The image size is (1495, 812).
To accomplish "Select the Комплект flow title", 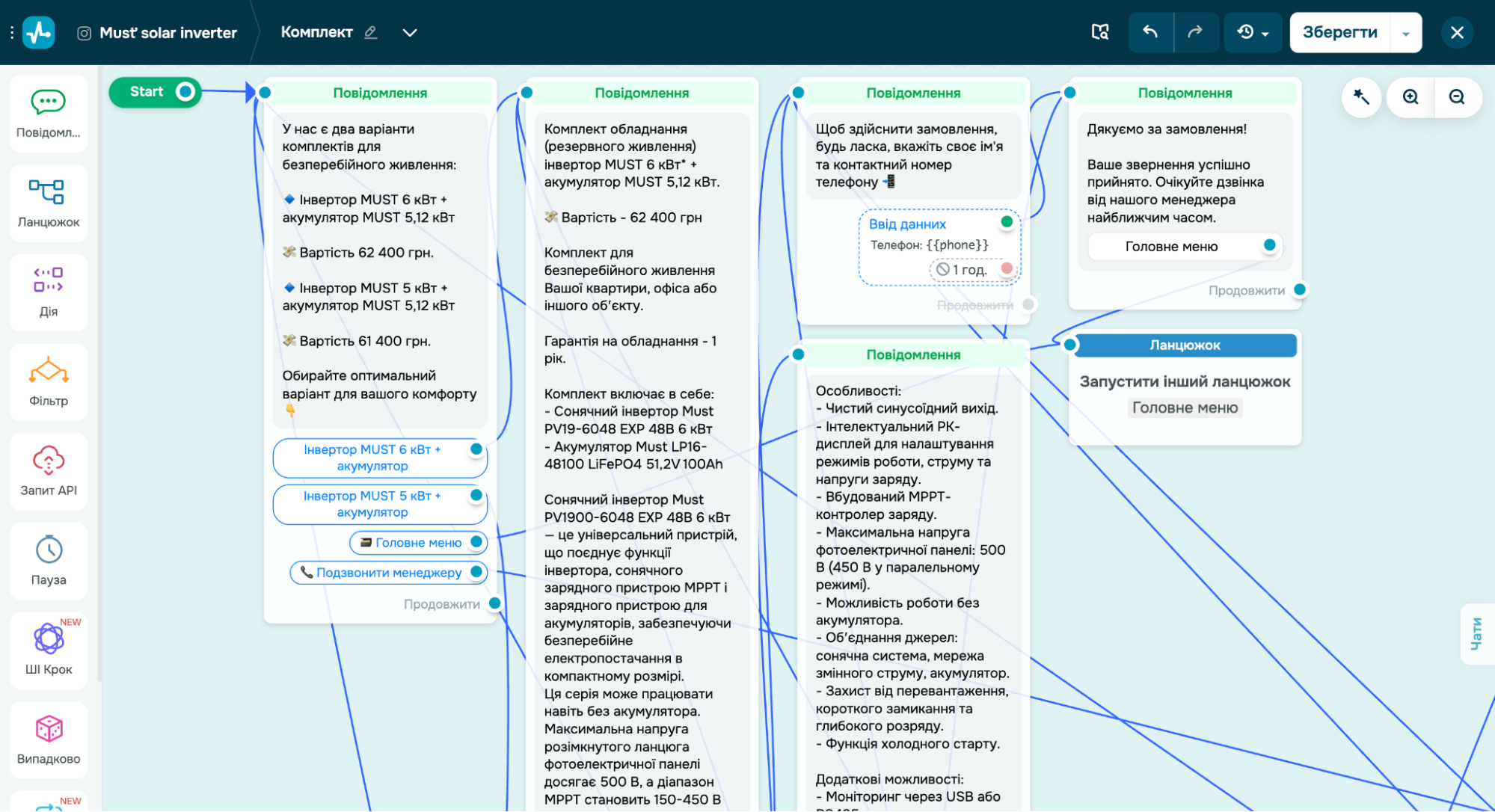I will [316, 32].
